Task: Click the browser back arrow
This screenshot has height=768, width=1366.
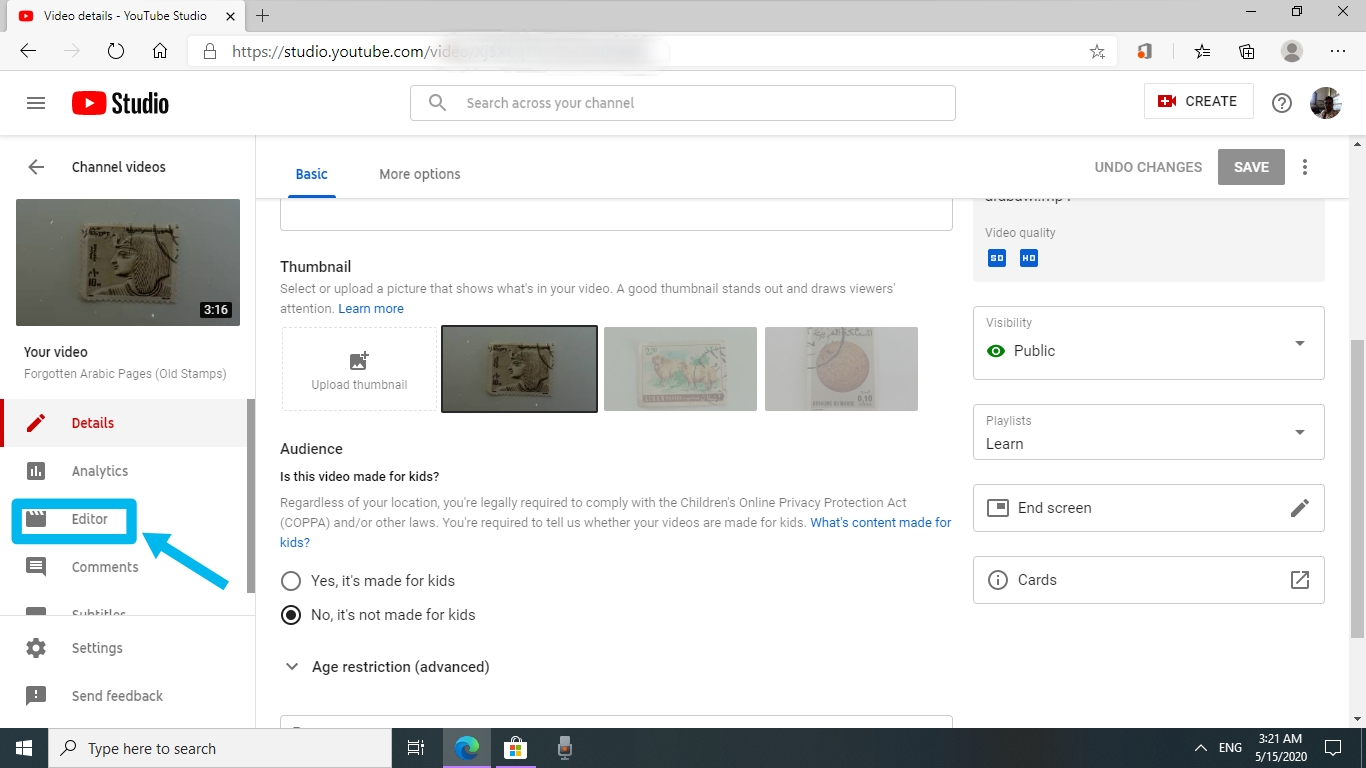Action: point(28,51)
